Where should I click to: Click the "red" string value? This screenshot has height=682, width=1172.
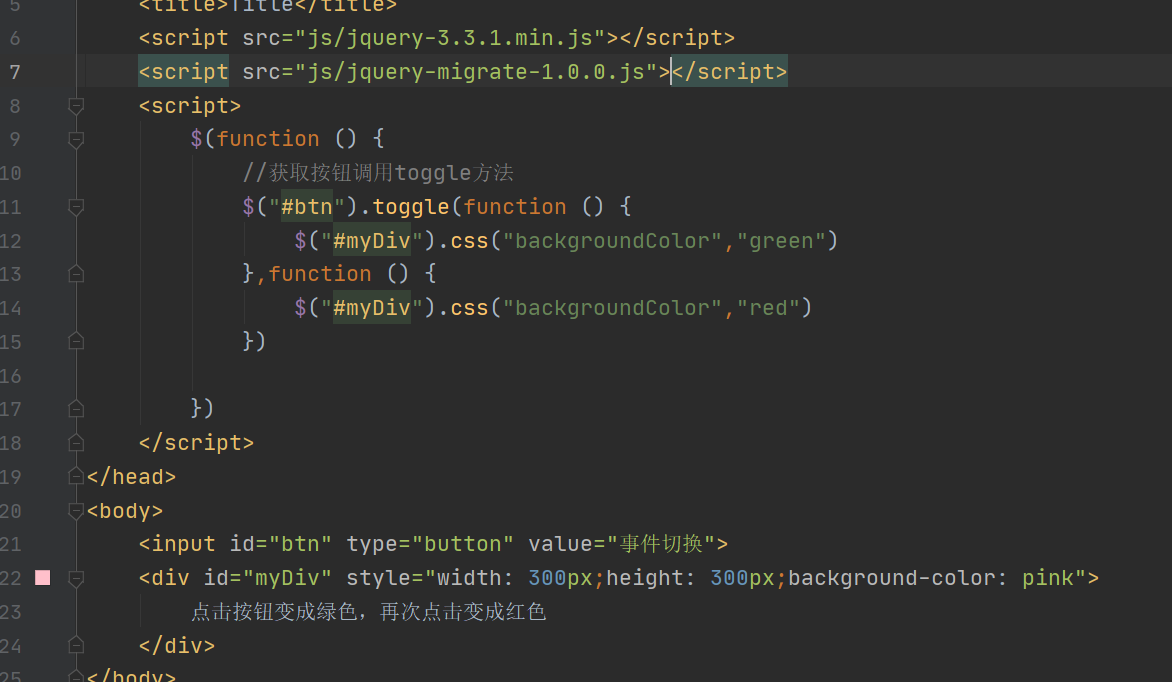[768, 308]
